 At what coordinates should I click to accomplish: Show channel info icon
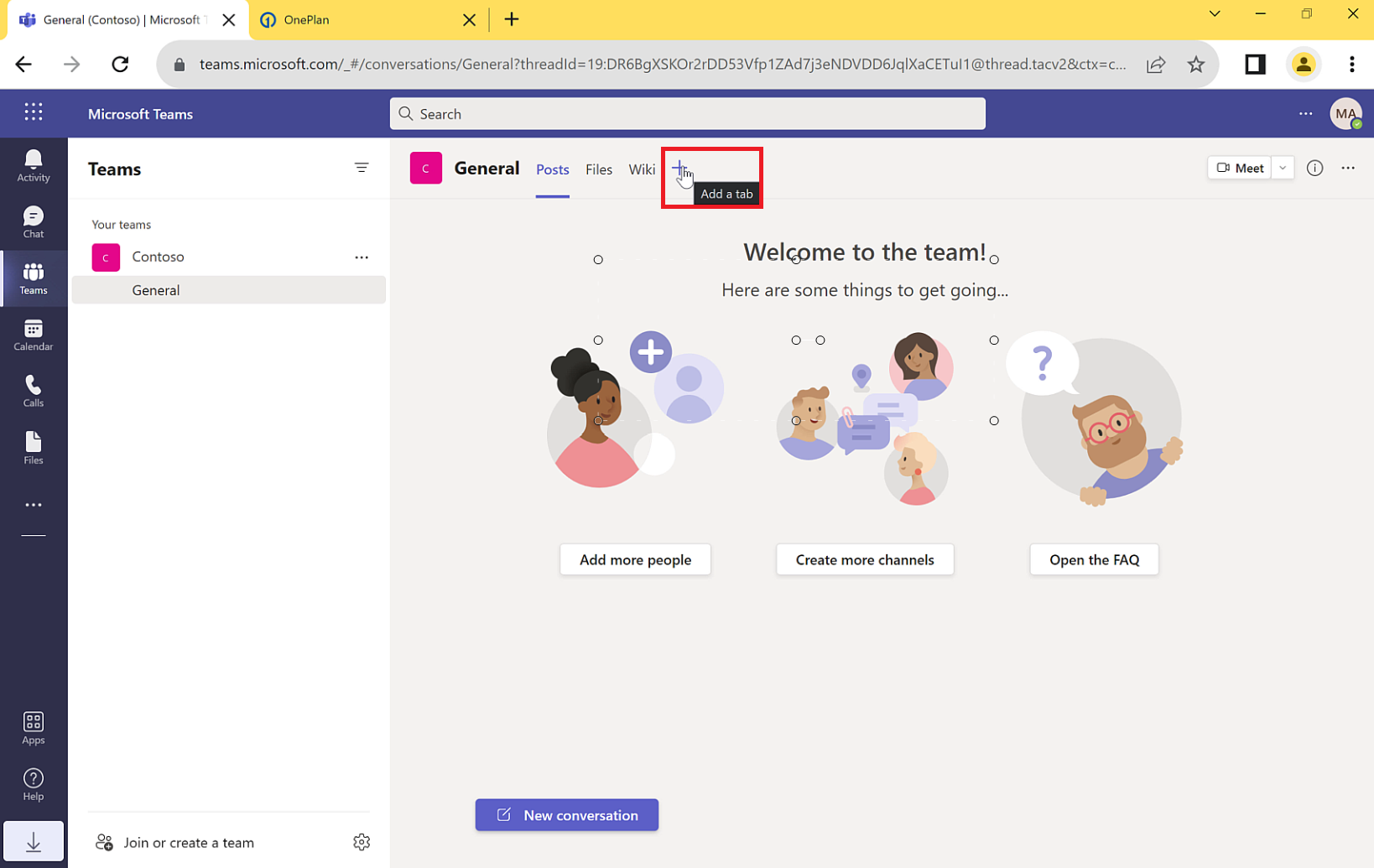[1314, 168]
